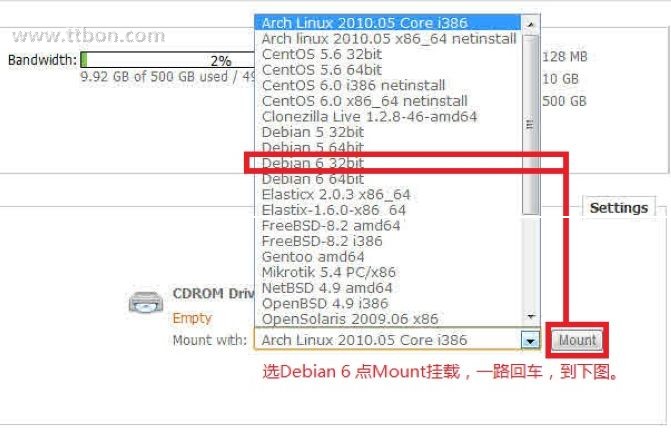Viewport: 671px width, 435px height.
Task: Click the Mount with combo box field
Action: [x=397, y=340]
